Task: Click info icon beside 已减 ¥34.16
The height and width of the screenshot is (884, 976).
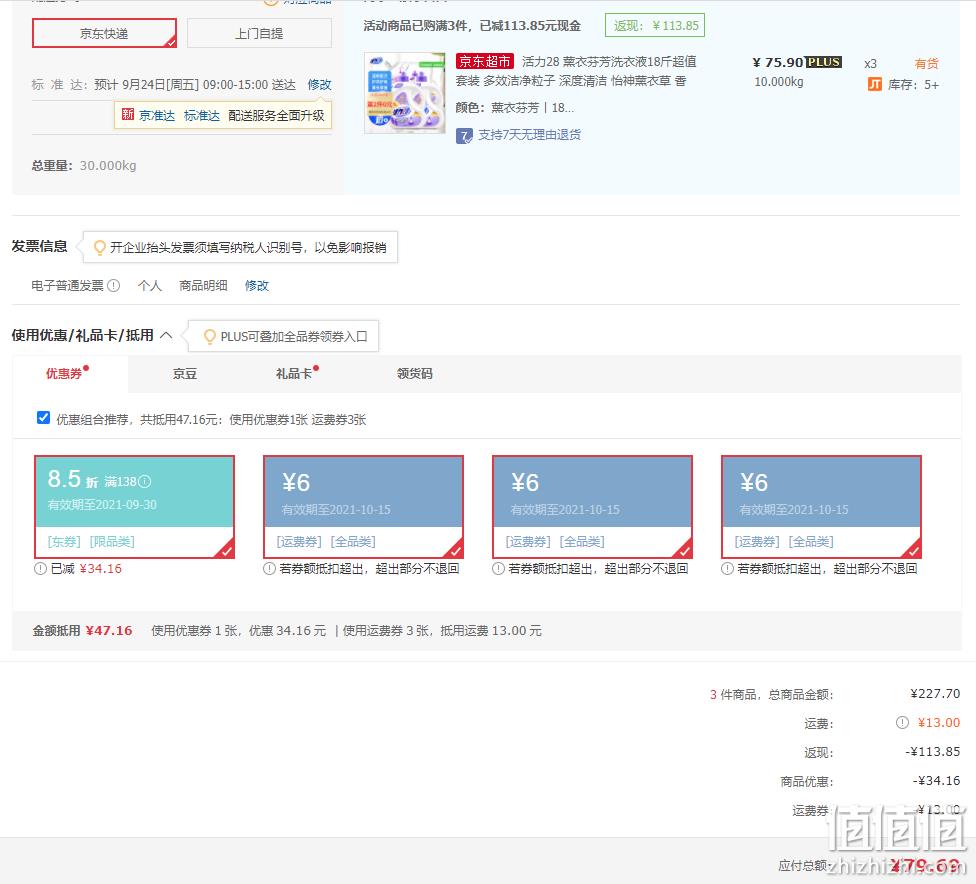Action: point(40,569)
